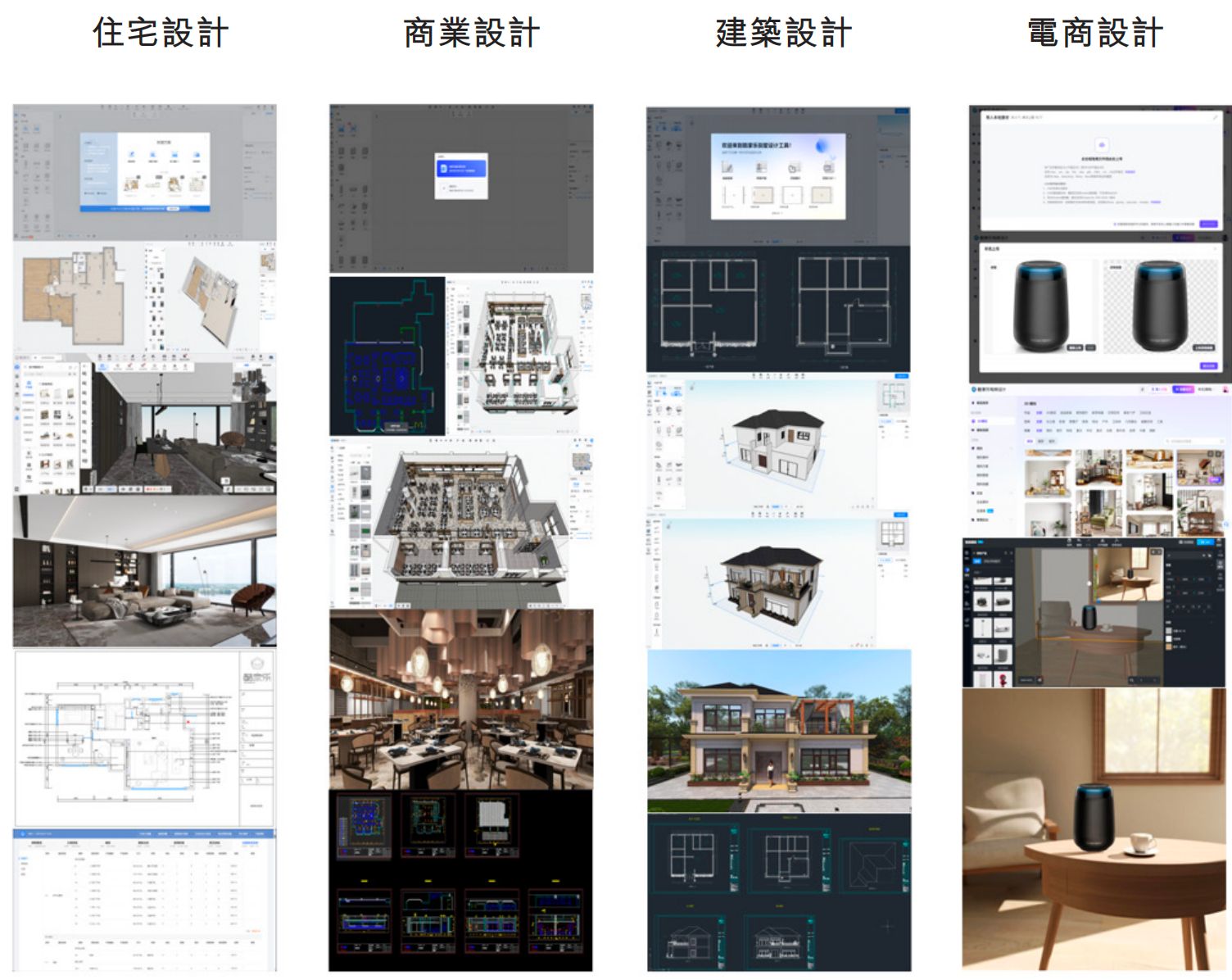
Task: Click the blue import option in commercial dialog
Action: (x=461, y=169)
